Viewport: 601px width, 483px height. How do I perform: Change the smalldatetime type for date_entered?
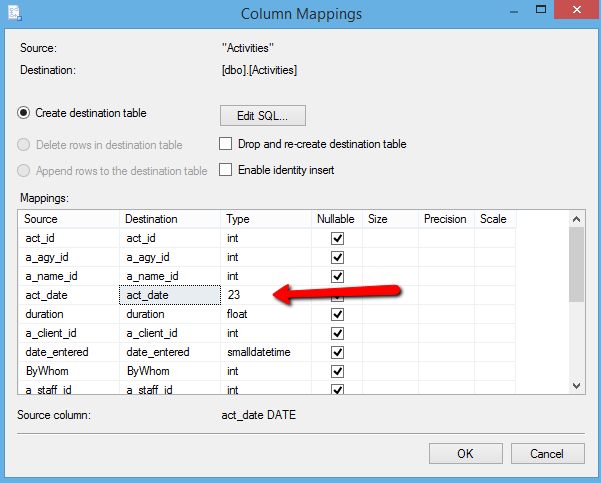[x=266, y=352]
